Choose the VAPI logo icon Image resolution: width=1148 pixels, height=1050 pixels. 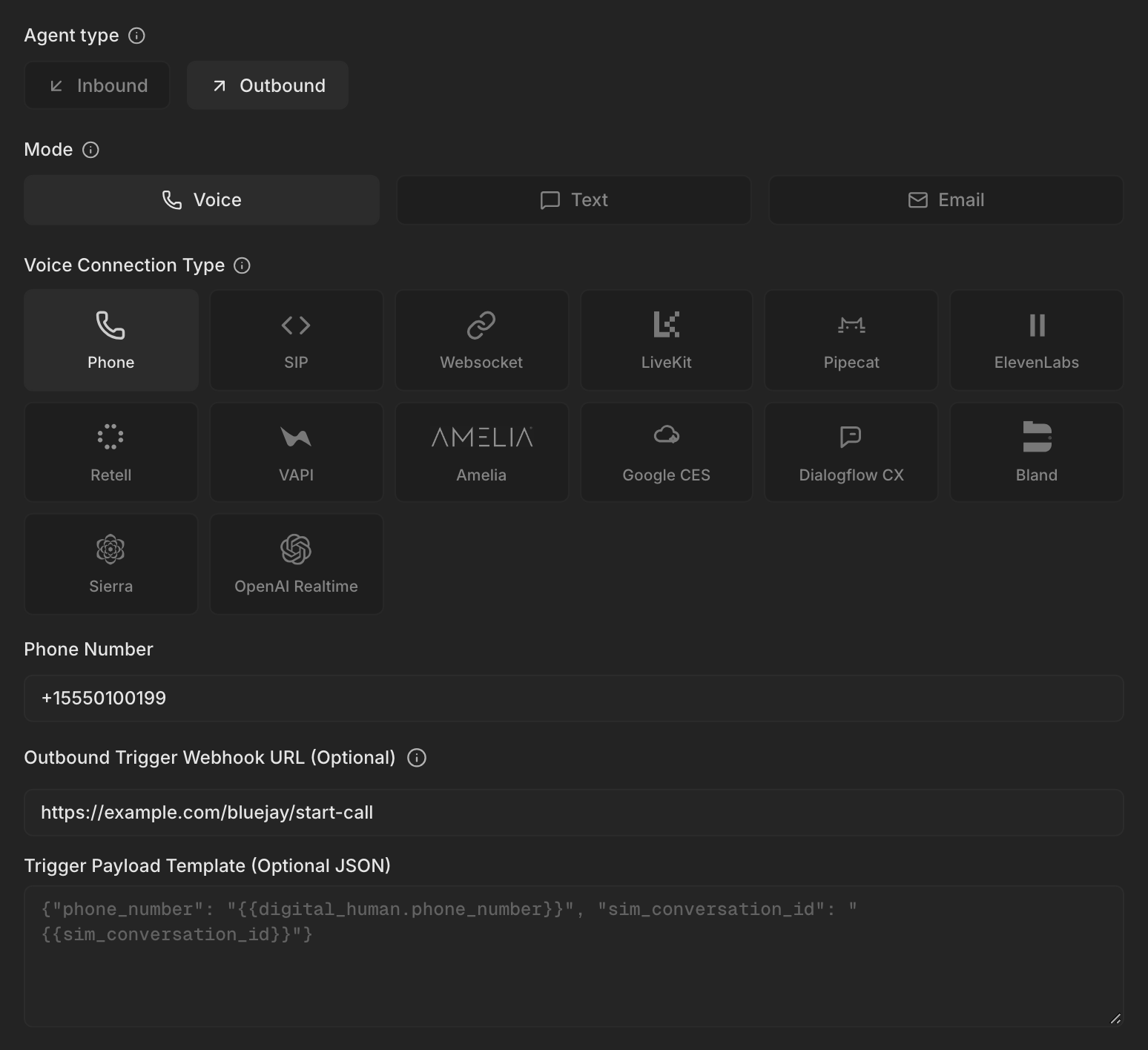(x=296, y=437)
